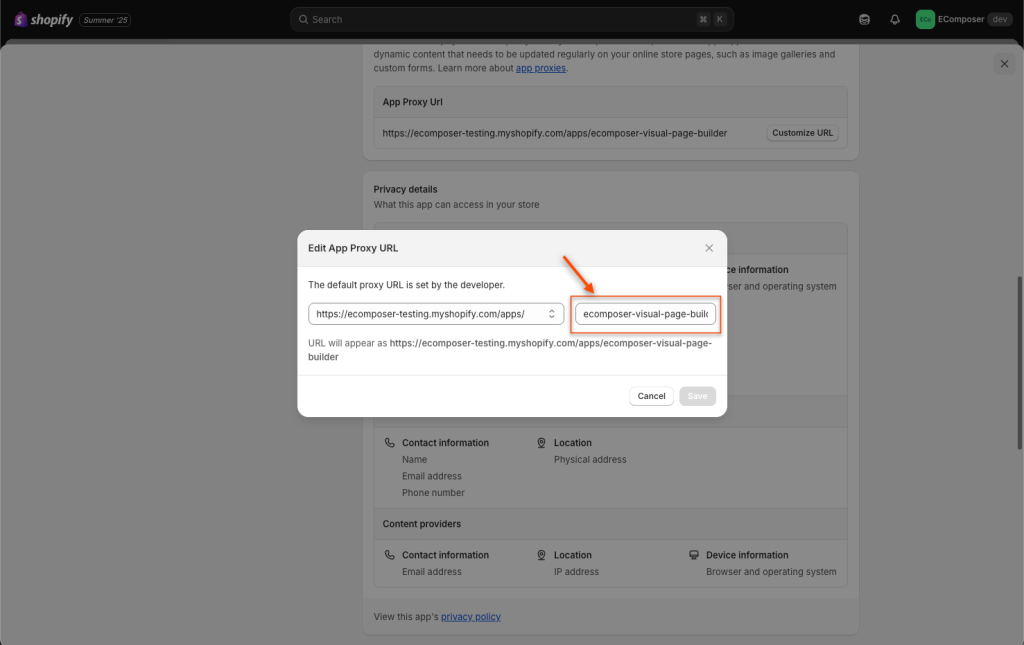Click the App Proxy Url heading
The image size is (1024, 645).
tap(413, 102)
